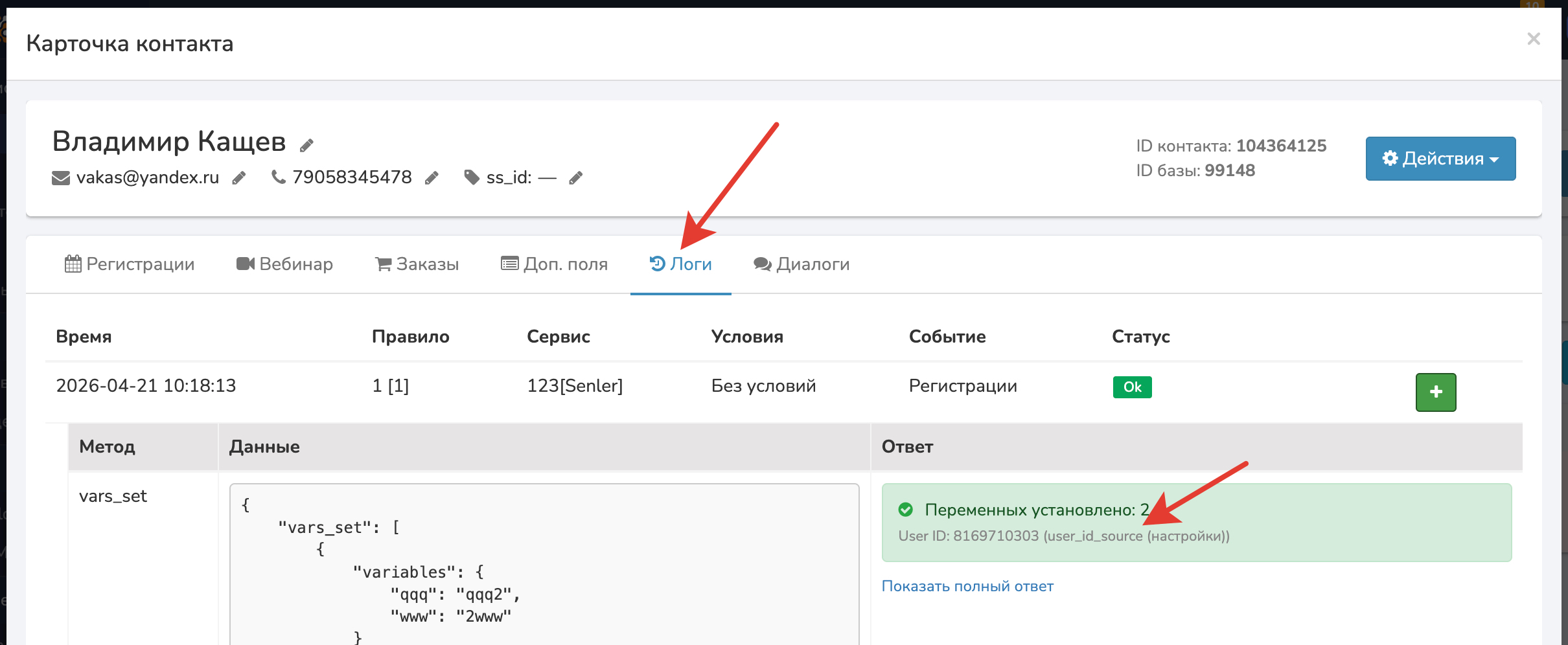Click the Ok status badge
Viewport: 1568px width, 645px height.
[1132, 387]
